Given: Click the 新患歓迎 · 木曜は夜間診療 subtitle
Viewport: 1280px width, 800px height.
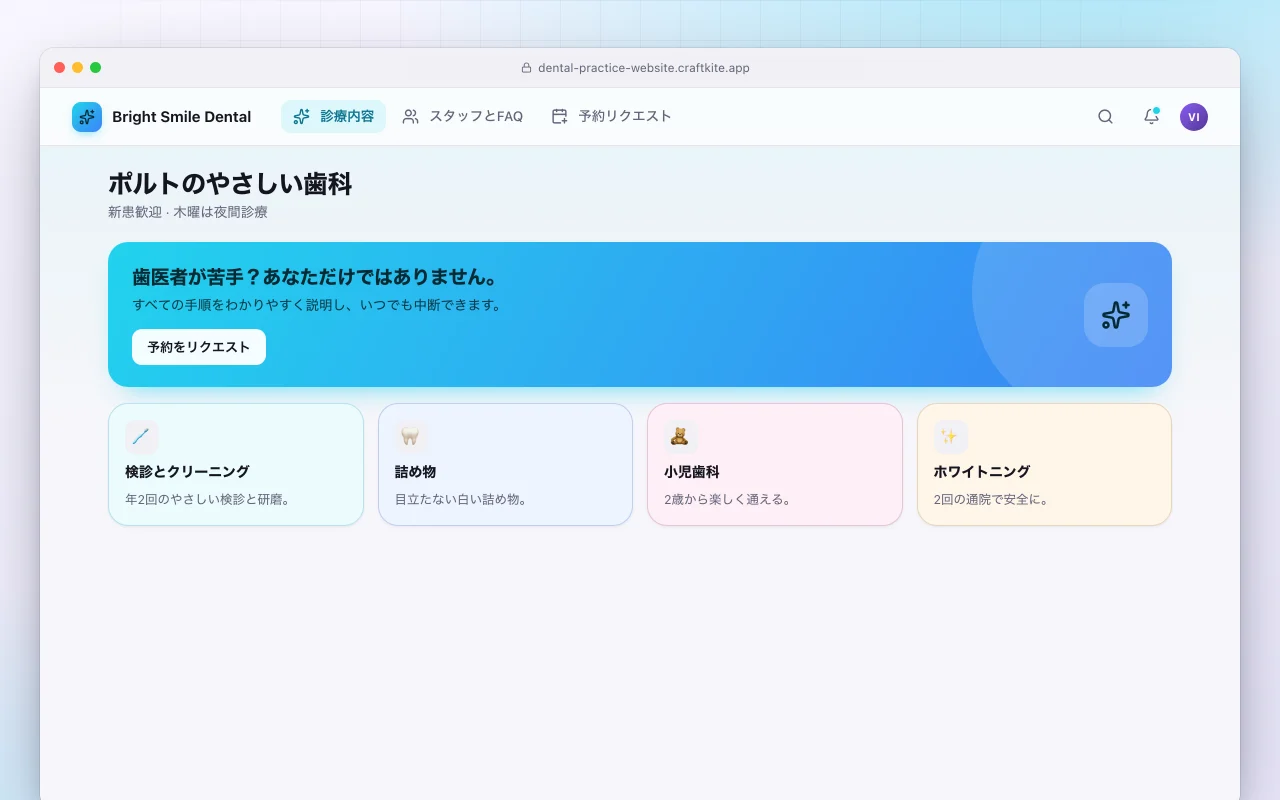Looking at the screenshot, I should coord(188,212).
